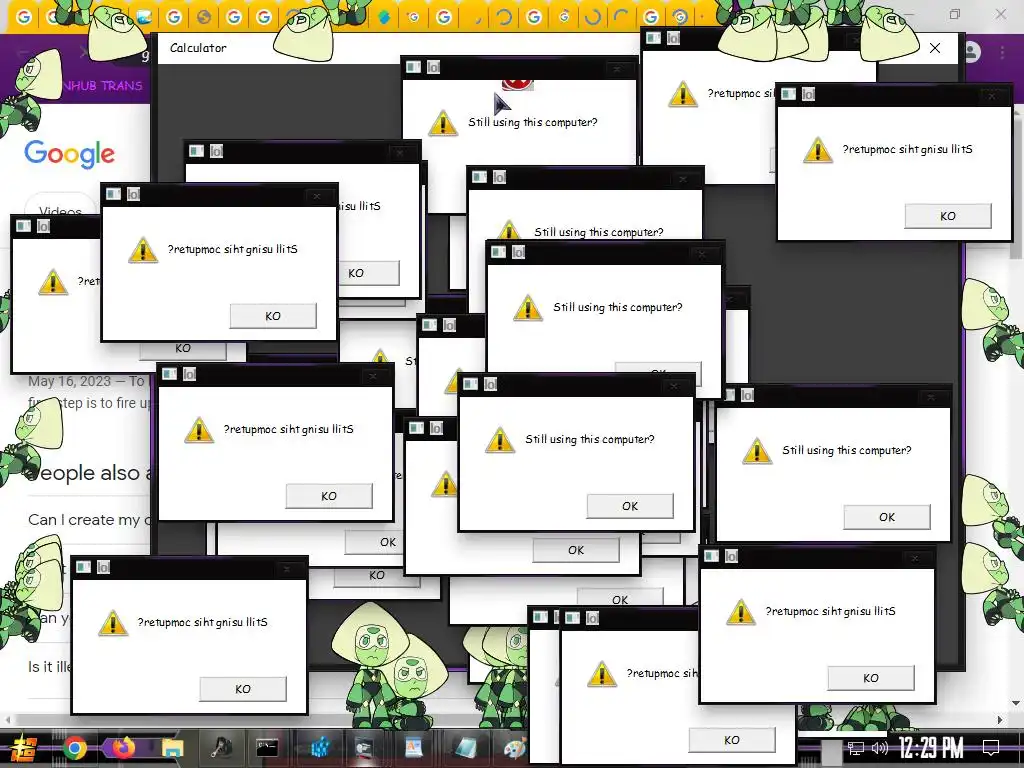Switch to the tab with blue-and-white picture favicon
The width and height of the screenshot is (1024, 768).
144,17
